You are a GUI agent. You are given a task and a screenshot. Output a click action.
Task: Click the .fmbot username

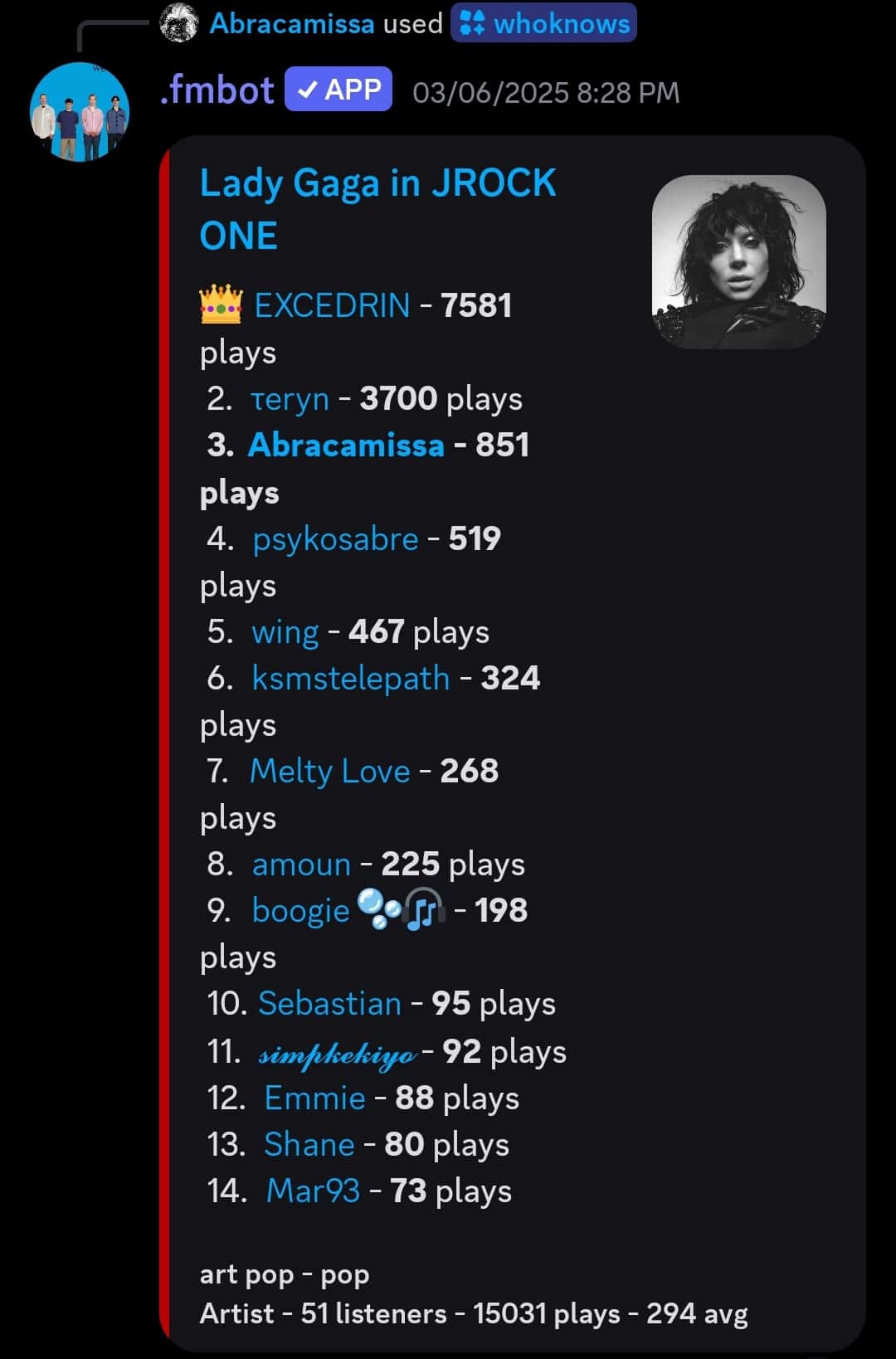pos(217,90)
